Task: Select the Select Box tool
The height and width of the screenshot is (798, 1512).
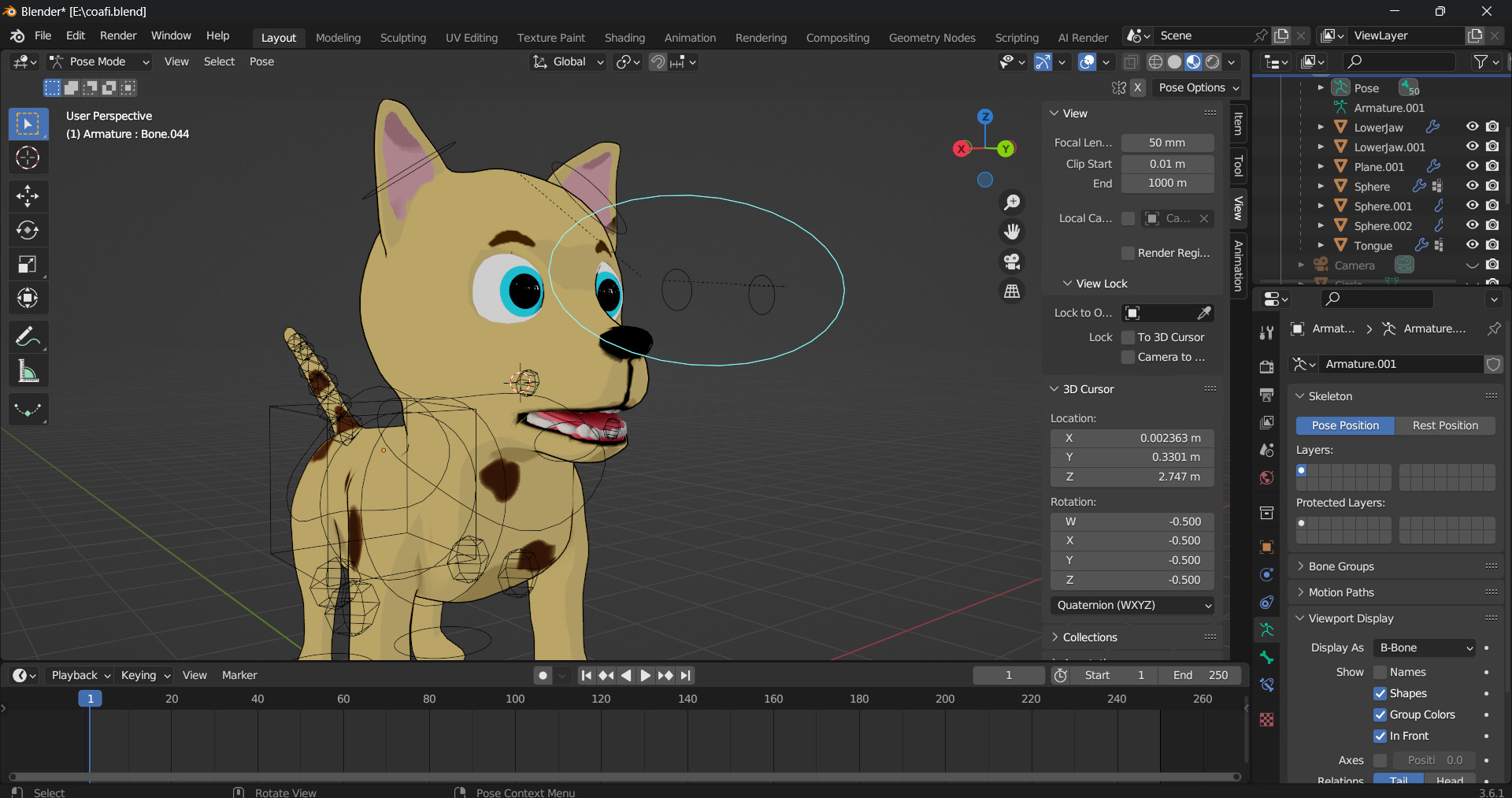Action: [x=28, y=124]
